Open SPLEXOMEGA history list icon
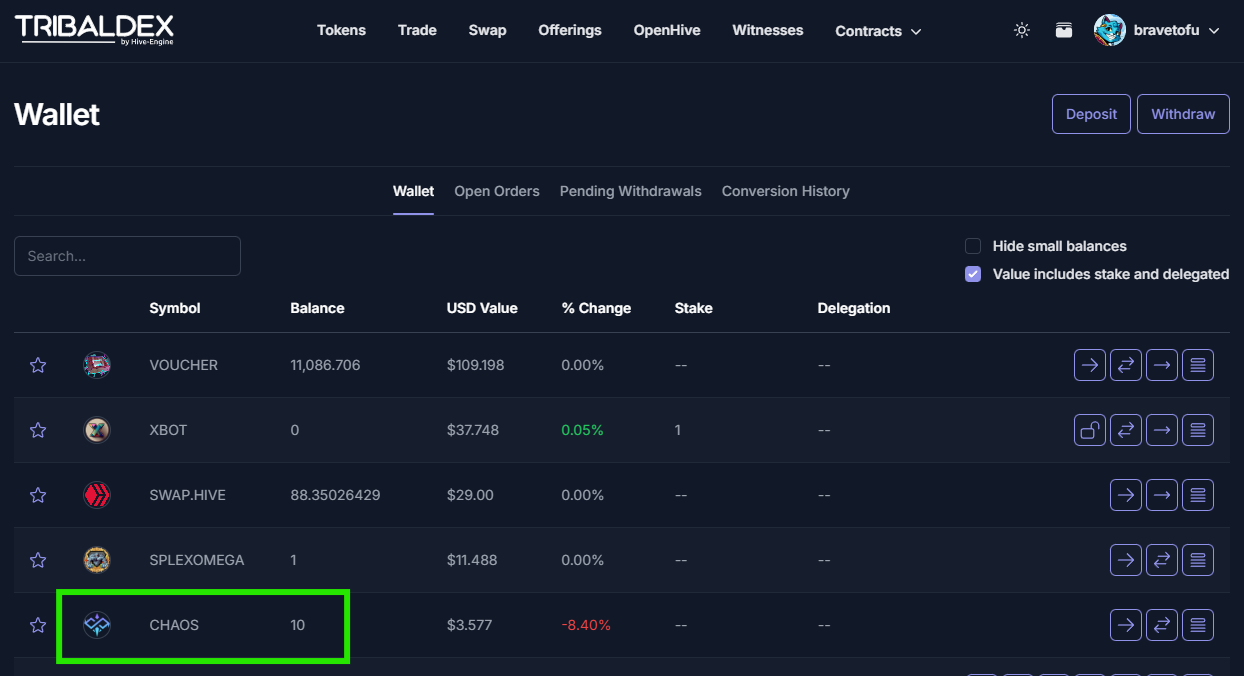Image resolution: width=1244 pixels, height=676 pixels. coord(1198,560)
